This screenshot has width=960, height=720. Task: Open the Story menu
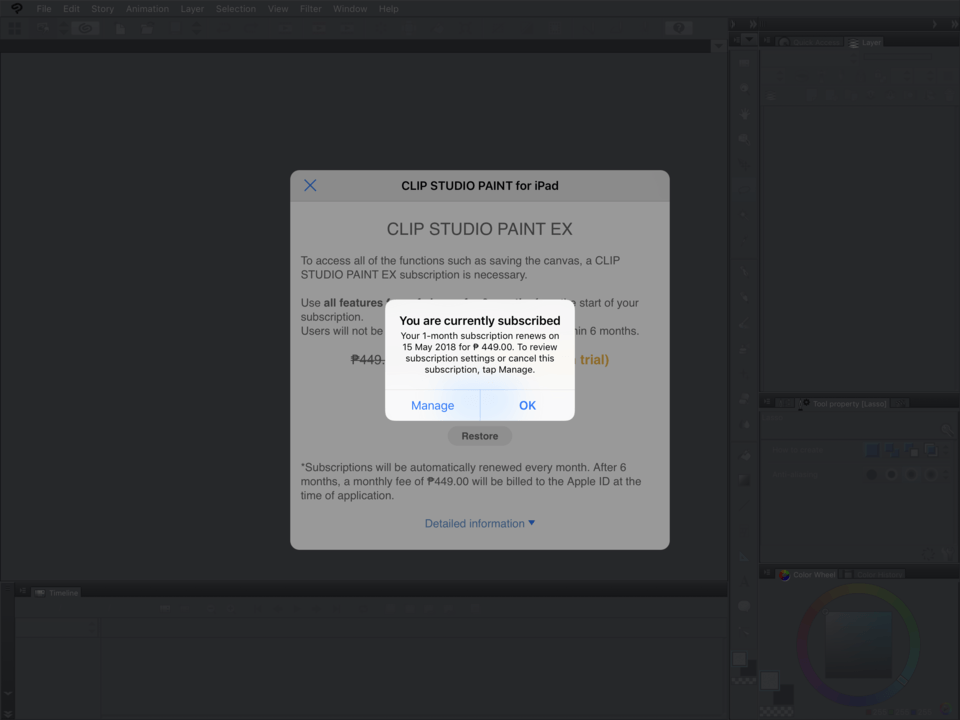[x=102, y=9]
